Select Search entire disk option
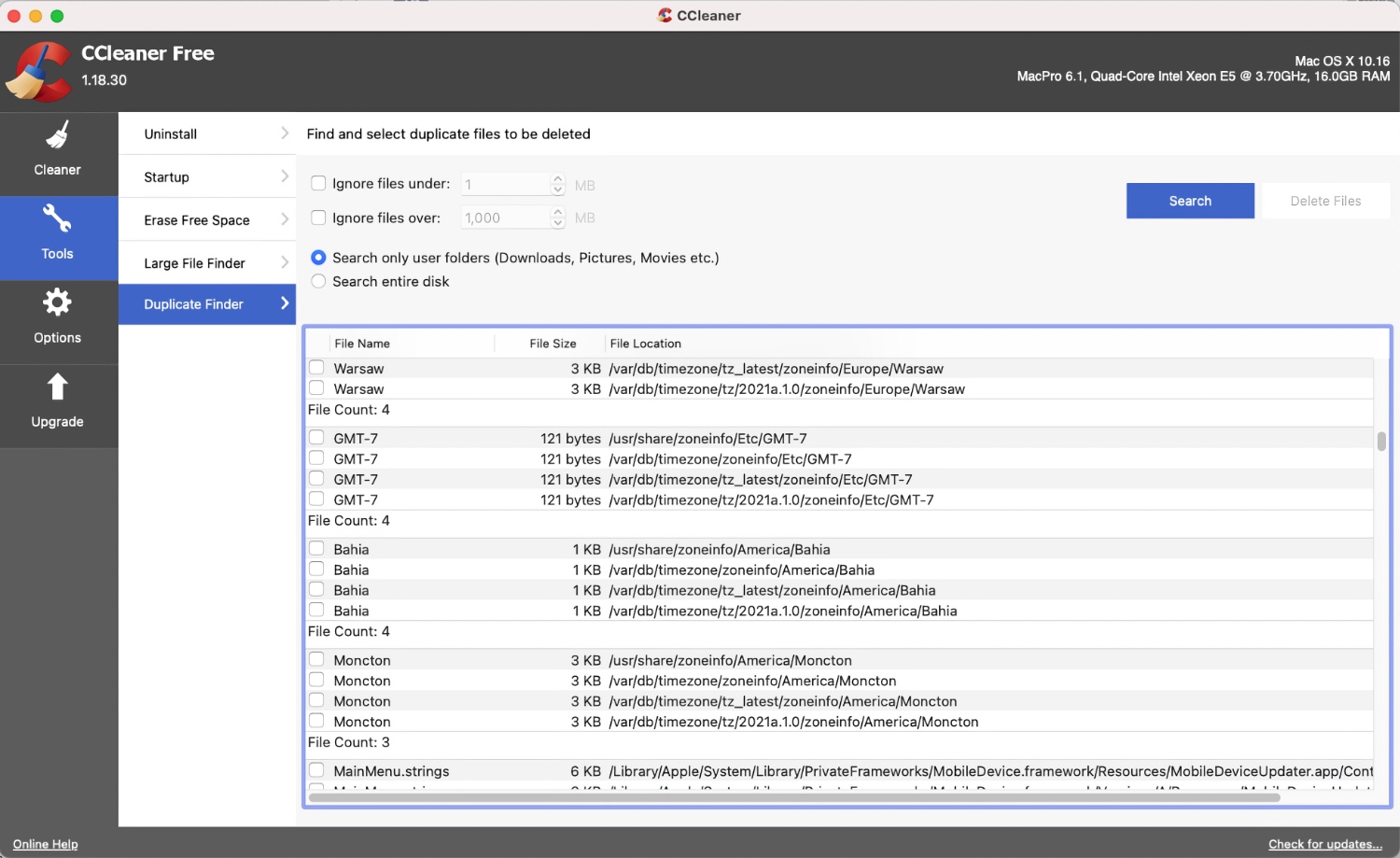 [318, 281]
